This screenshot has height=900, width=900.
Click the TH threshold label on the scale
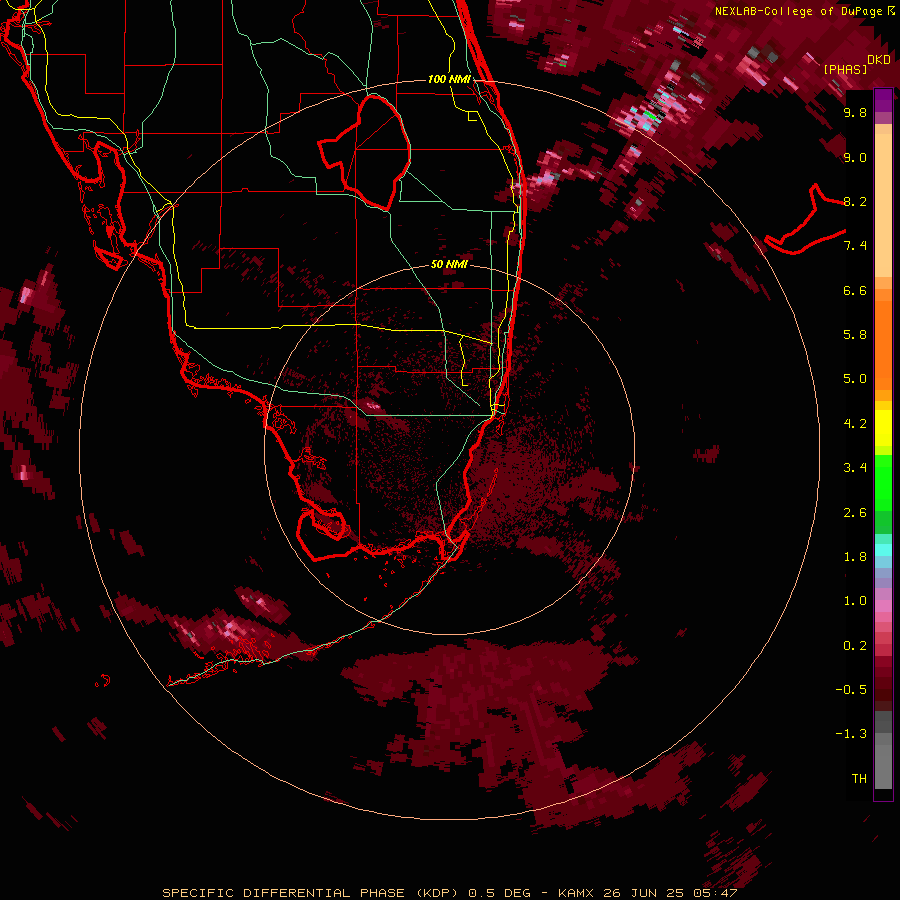pyautogui.click(x=859, y=779)
